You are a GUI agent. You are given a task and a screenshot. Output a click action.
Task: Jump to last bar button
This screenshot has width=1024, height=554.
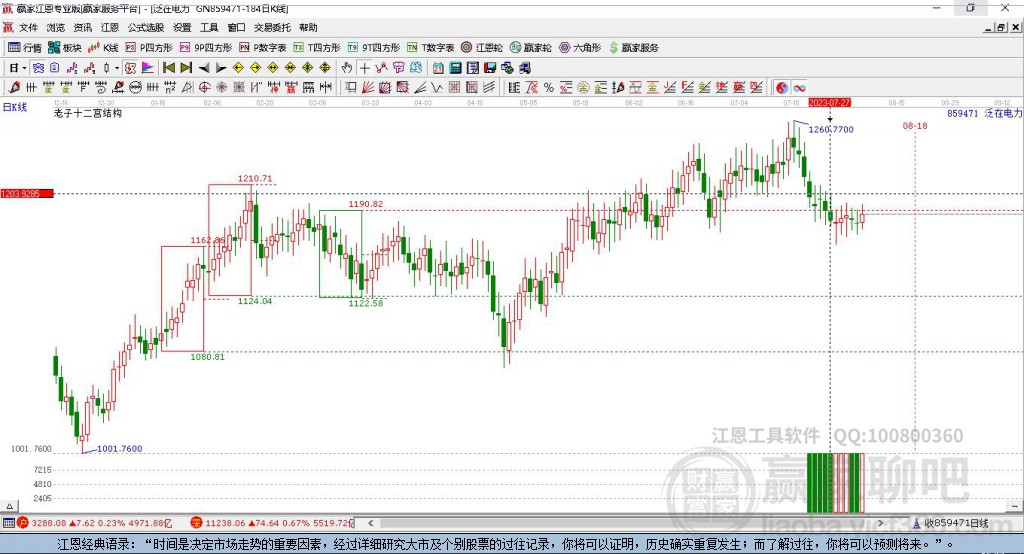tap(186, 68)
